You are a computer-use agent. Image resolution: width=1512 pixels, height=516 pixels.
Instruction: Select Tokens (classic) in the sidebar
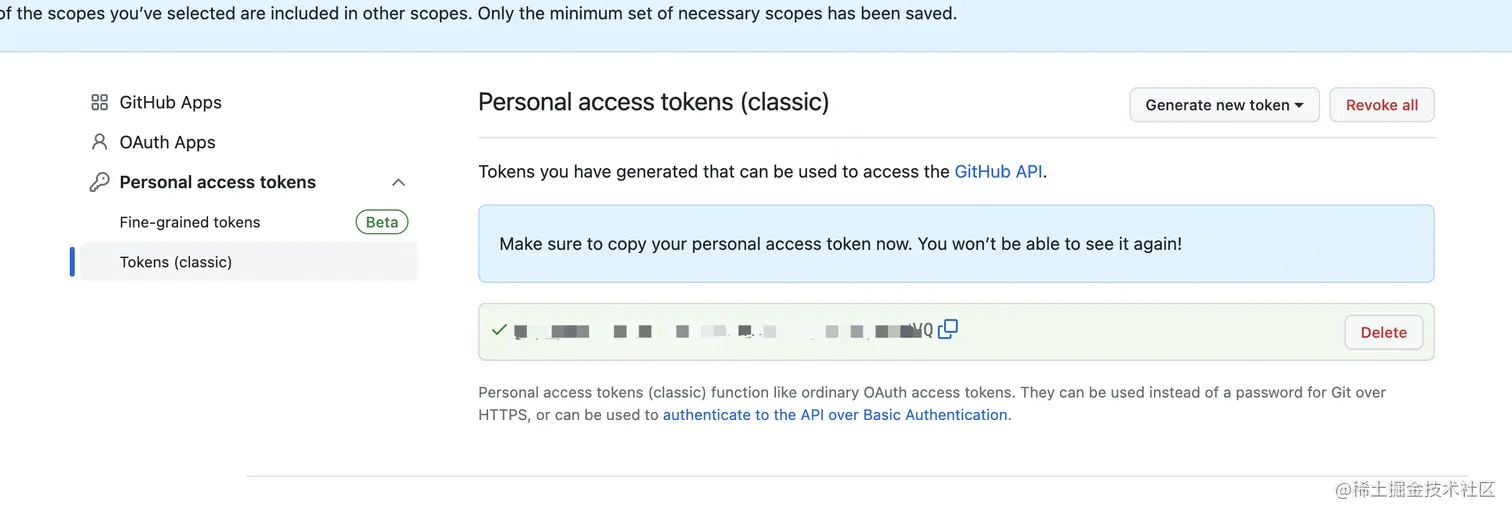(175, 262)
